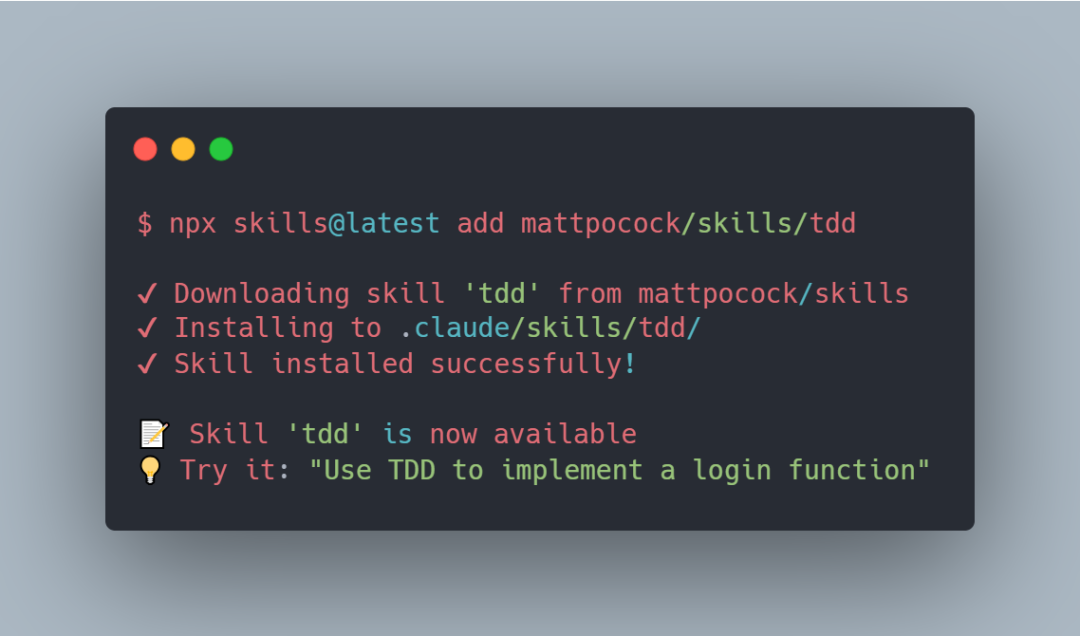Click the green maximize dot
The width and height of the screenshot is (1080, 636).
pos(221,149)
